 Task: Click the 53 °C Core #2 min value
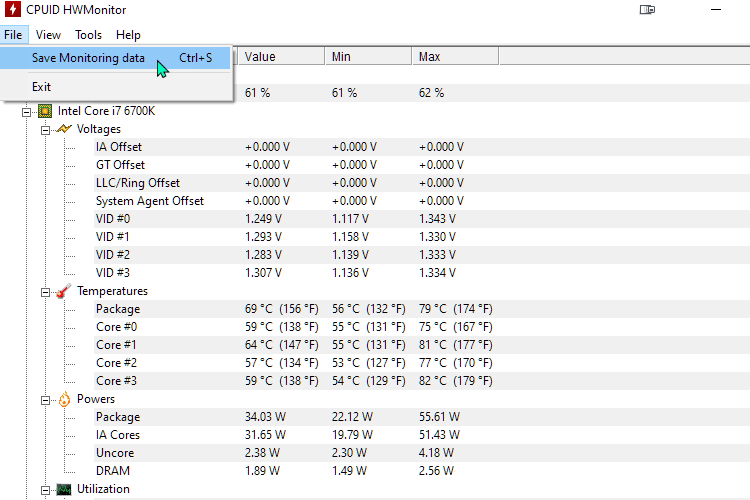tap(369, 363)
